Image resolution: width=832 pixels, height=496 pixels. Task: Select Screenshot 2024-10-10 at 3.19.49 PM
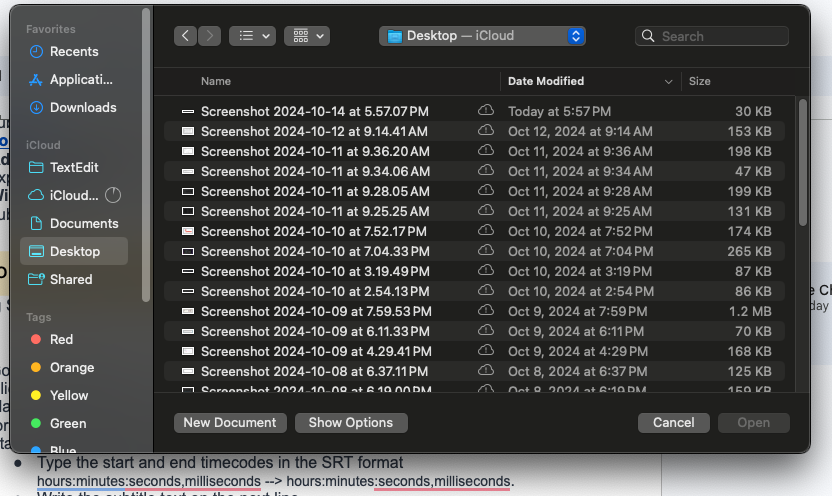474,272
